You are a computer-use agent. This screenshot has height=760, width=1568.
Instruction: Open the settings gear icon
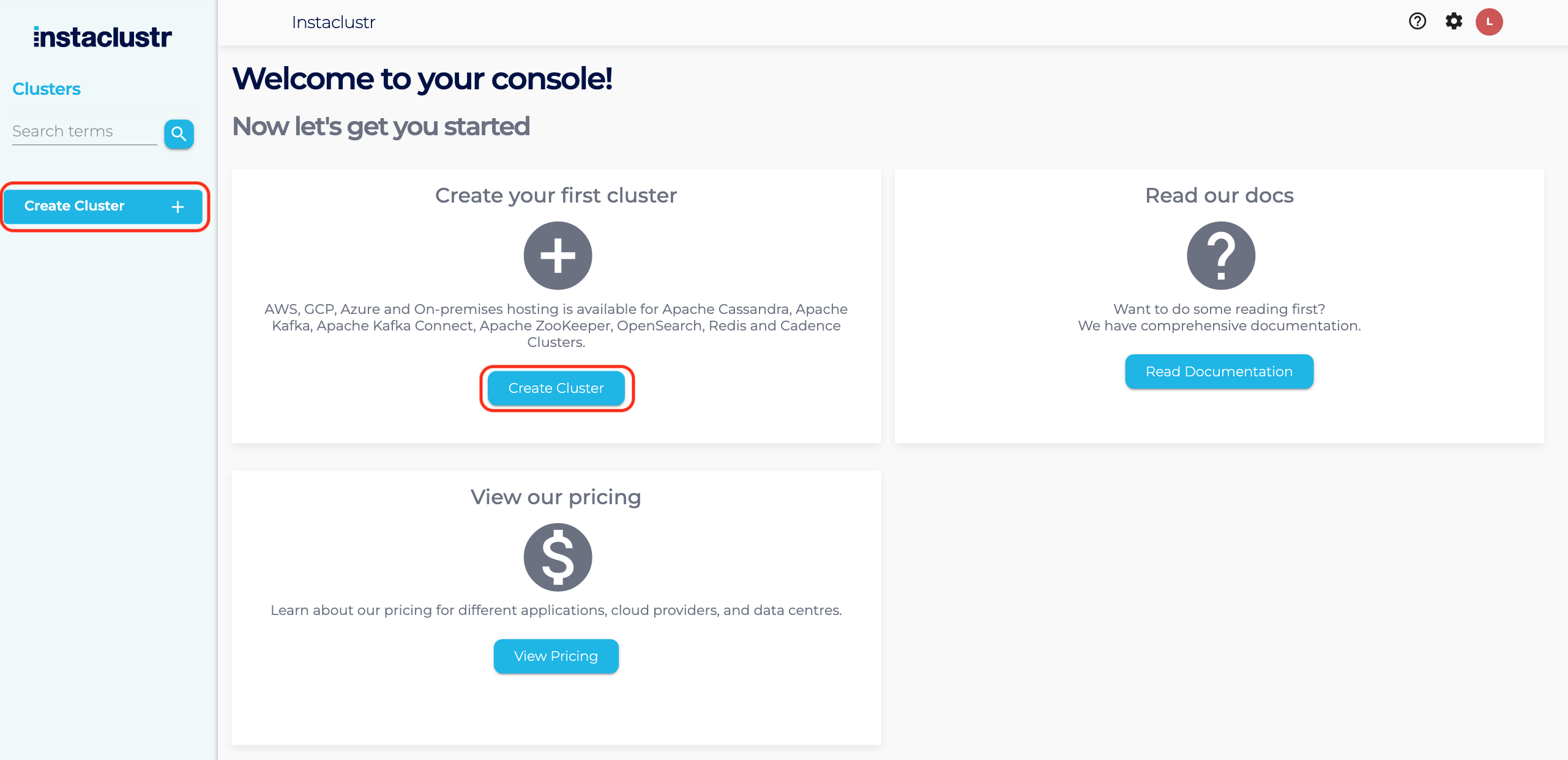(x=1454, y=21)
